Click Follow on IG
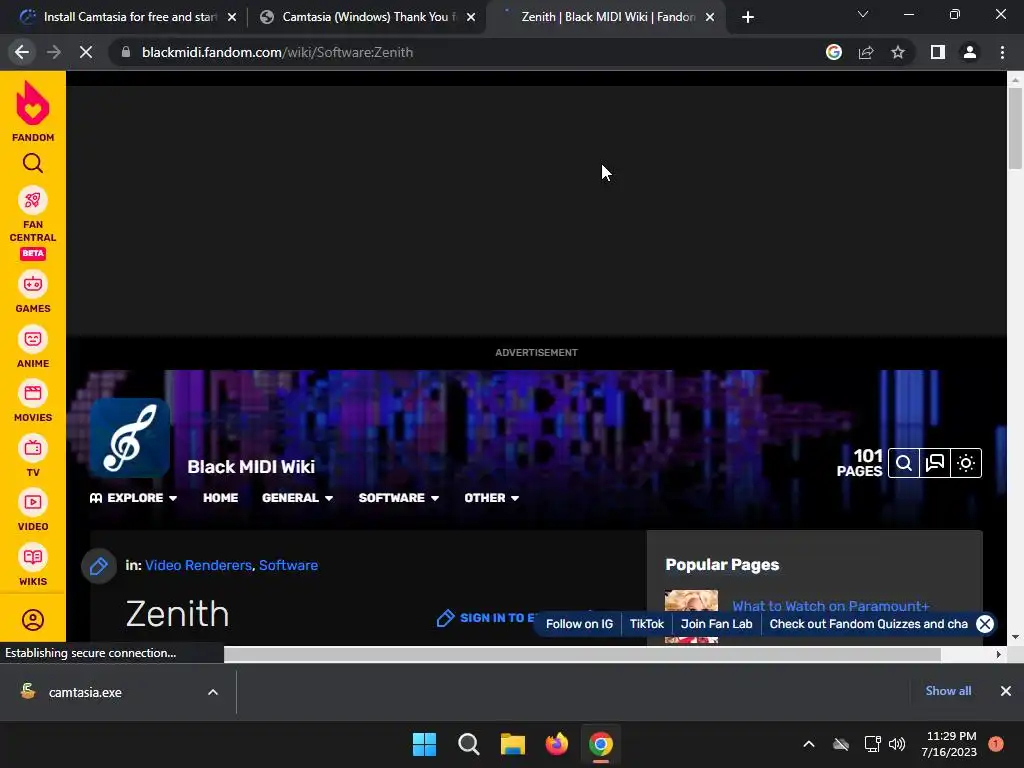This screenshot has width=1024, height=768. (x=579, y=624)
